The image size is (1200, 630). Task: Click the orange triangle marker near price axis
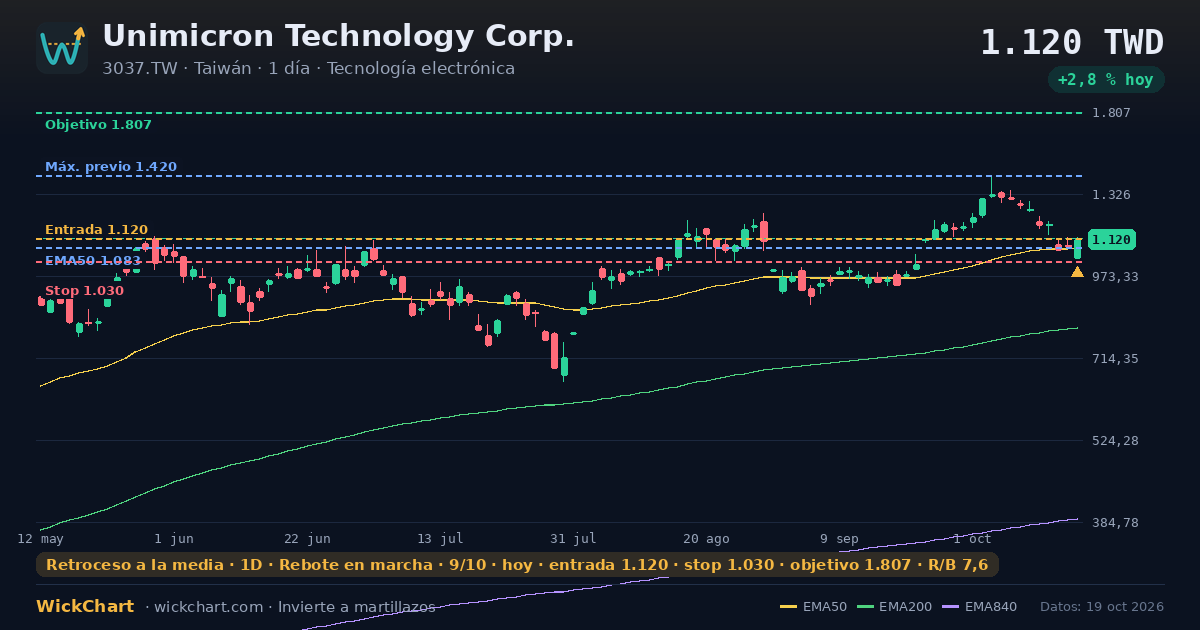coord(1077,272)
